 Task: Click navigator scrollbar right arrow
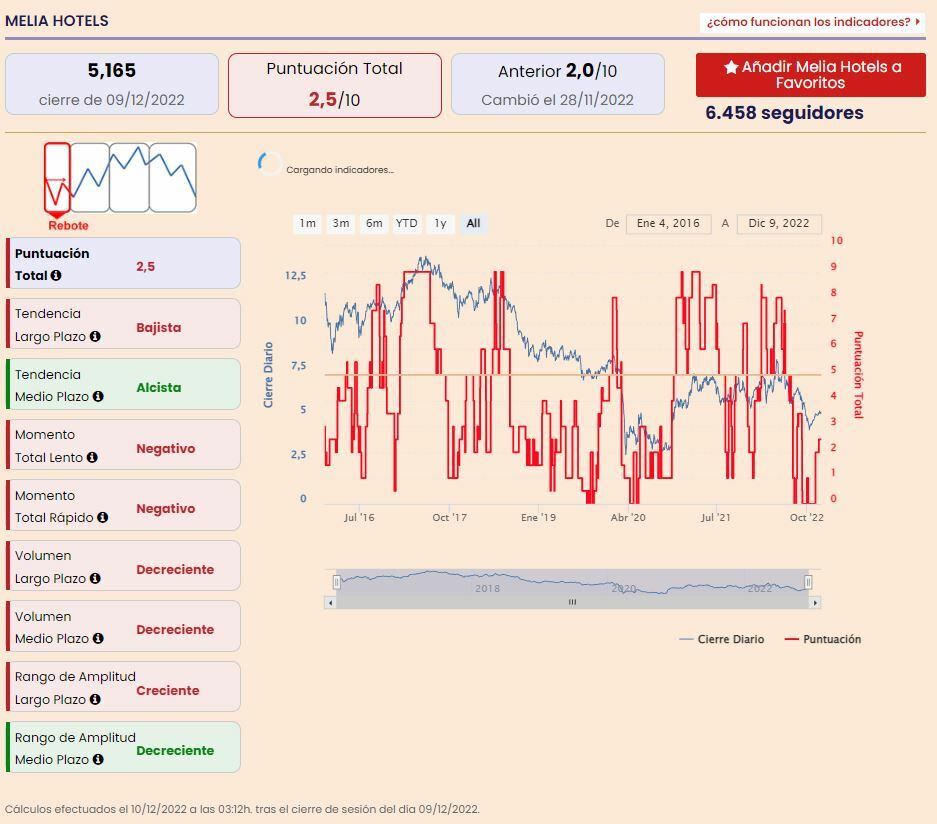815,602
